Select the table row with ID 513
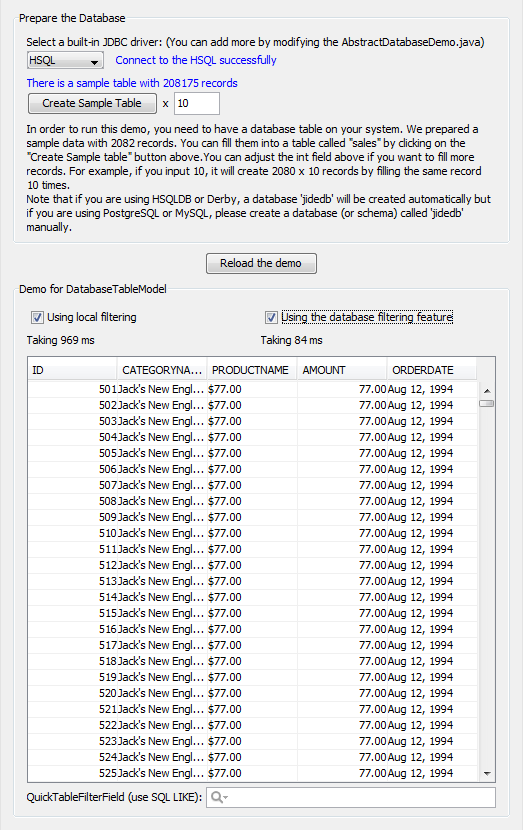The image size is (523, 830). [x=253, y=581]
